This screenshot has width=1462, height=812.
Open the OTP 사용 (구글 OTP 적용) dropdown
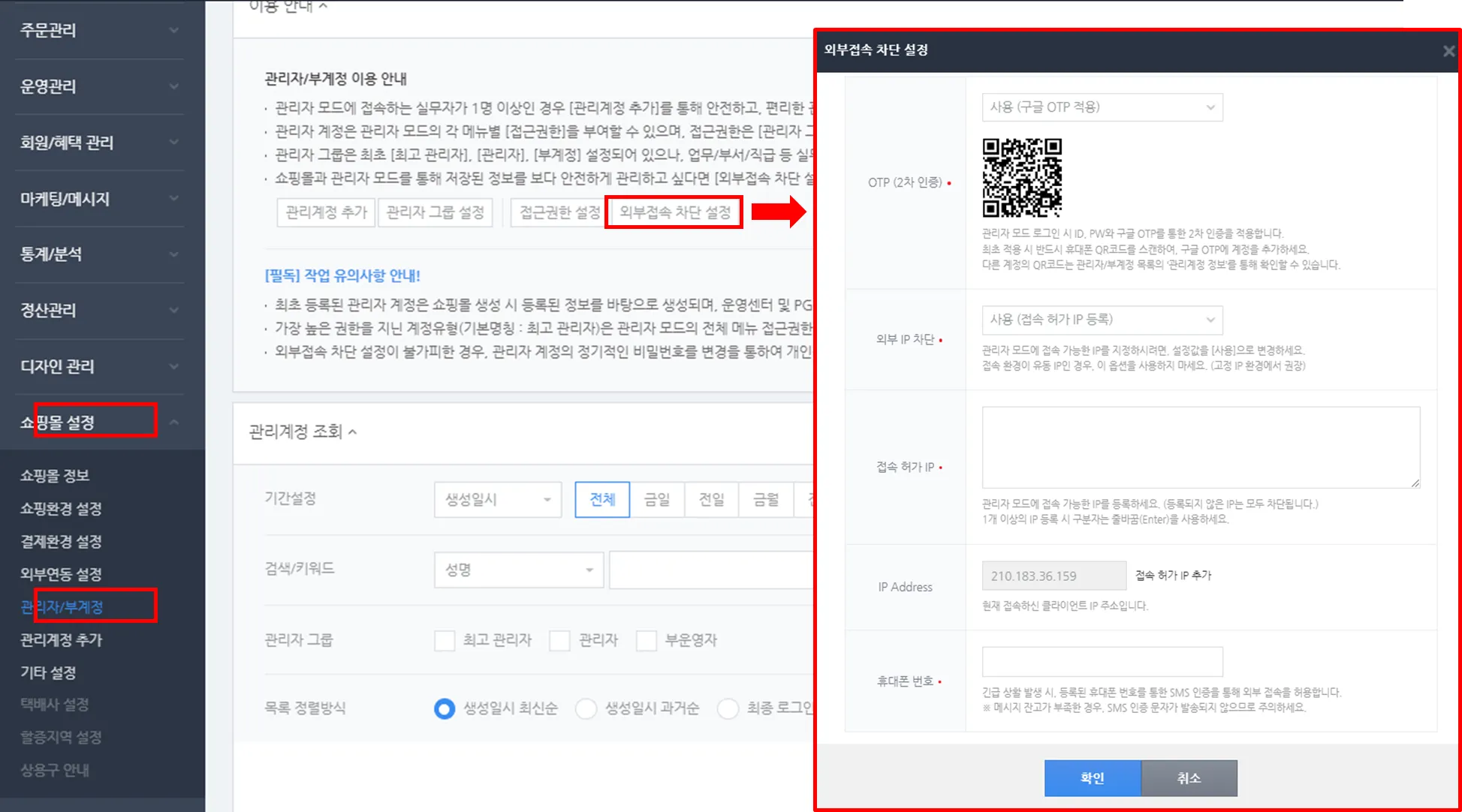point(1102,107)
